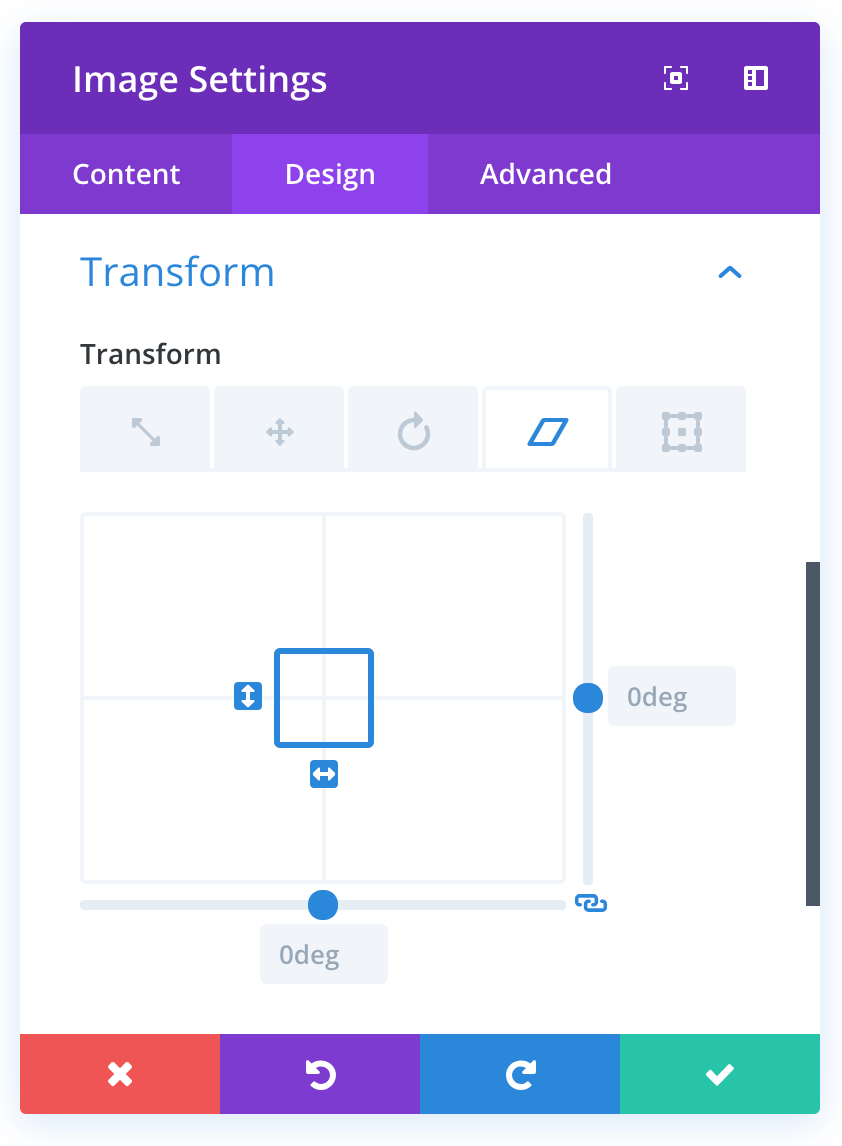This screenshot has height=1146, width=842.
Task: Click the blue redo button
Action: coord(520,1074)
